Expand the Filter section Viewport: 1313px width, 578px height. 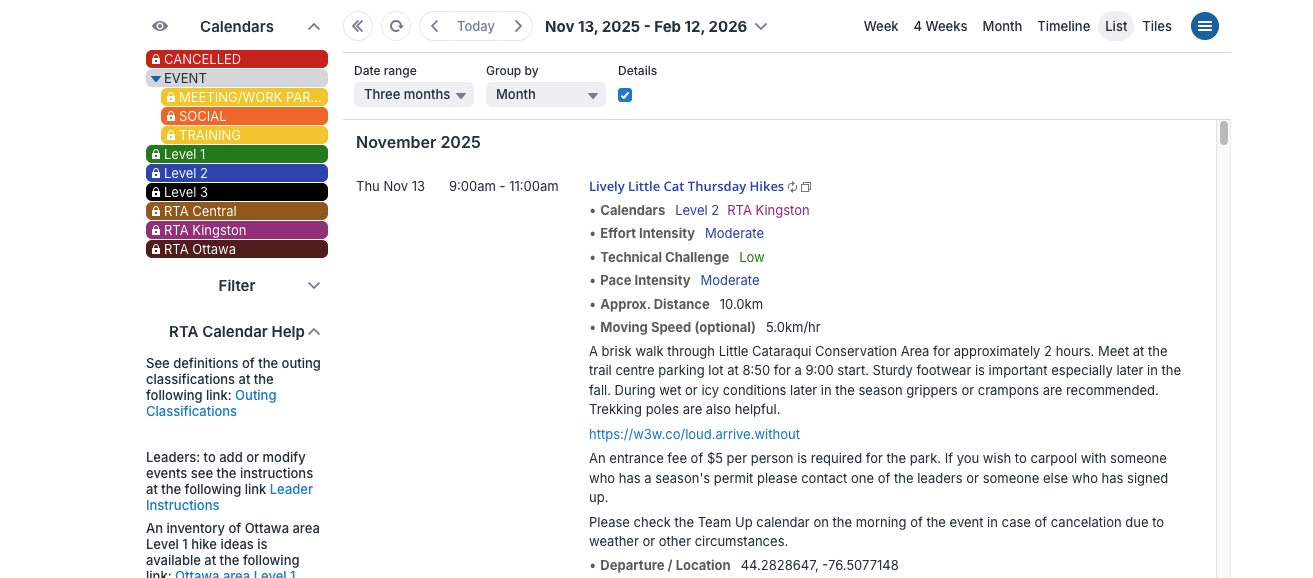(314, 286)
